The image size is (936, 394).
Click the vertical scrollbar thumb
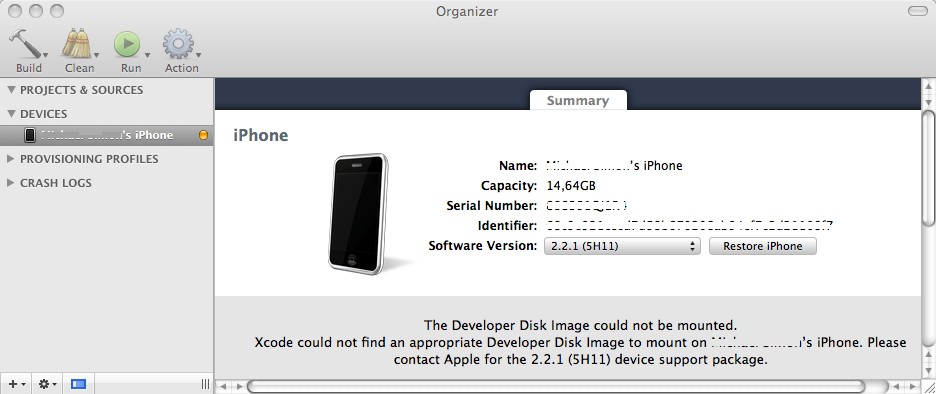(x=929, y=167)
